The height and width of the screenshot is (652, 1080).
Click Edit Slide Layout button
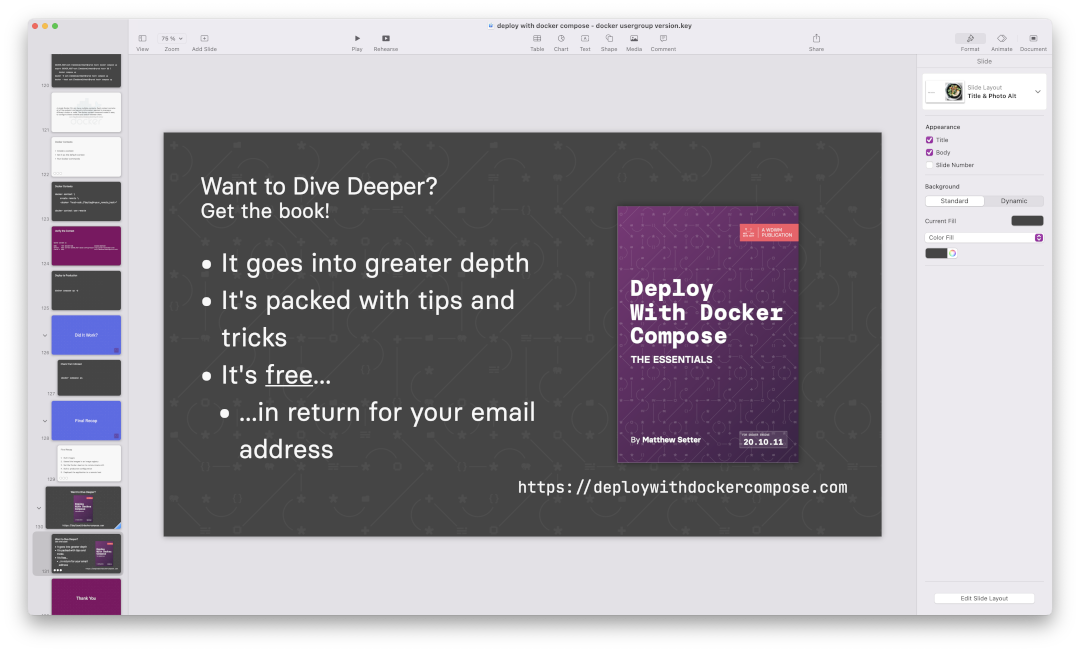click(984, 598)
